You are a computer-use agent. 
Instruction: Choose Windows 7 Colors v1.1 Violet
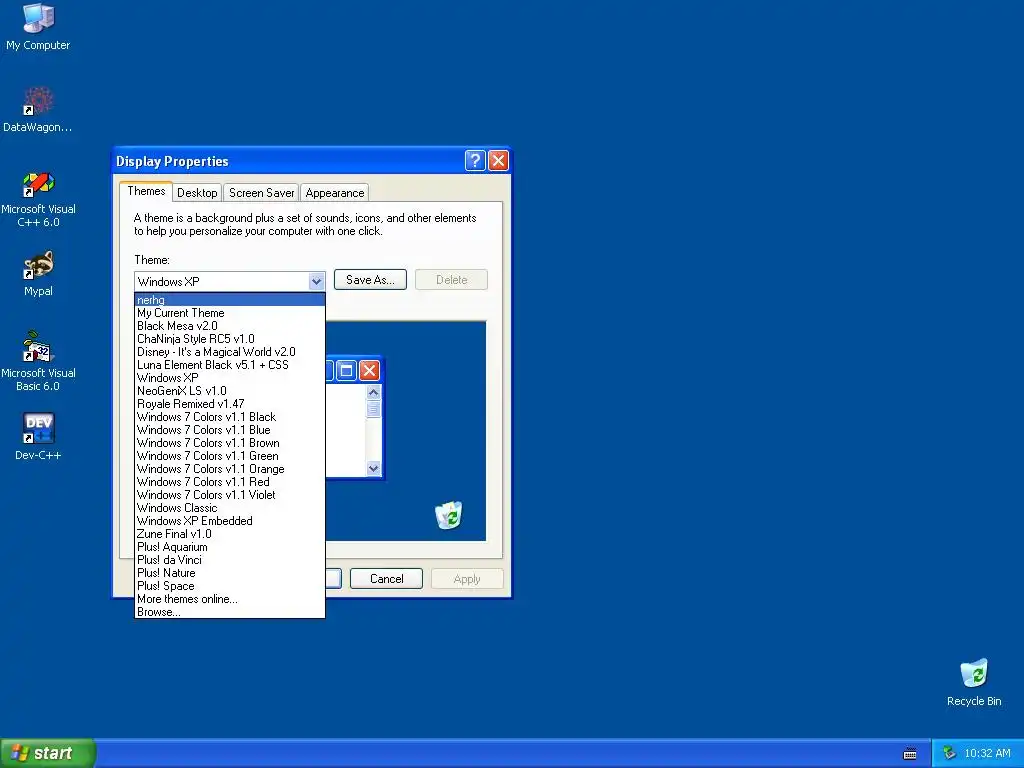[229, 495]
